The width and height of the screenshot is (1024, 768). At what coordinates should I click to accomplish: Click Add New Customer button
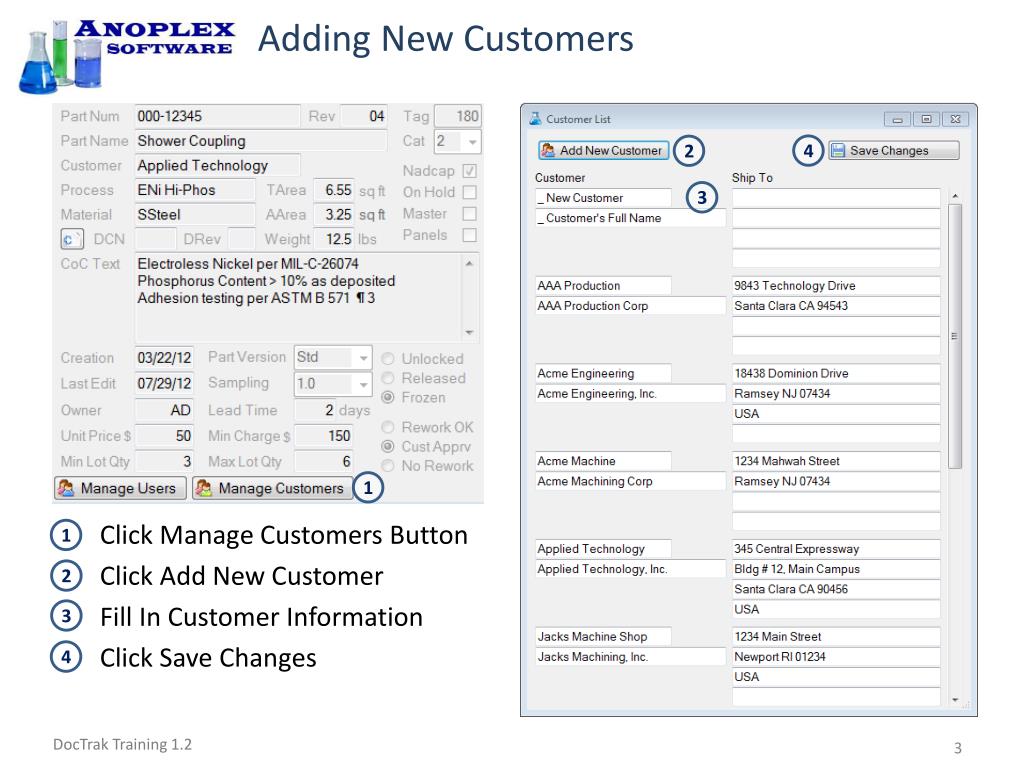[603, 150]
